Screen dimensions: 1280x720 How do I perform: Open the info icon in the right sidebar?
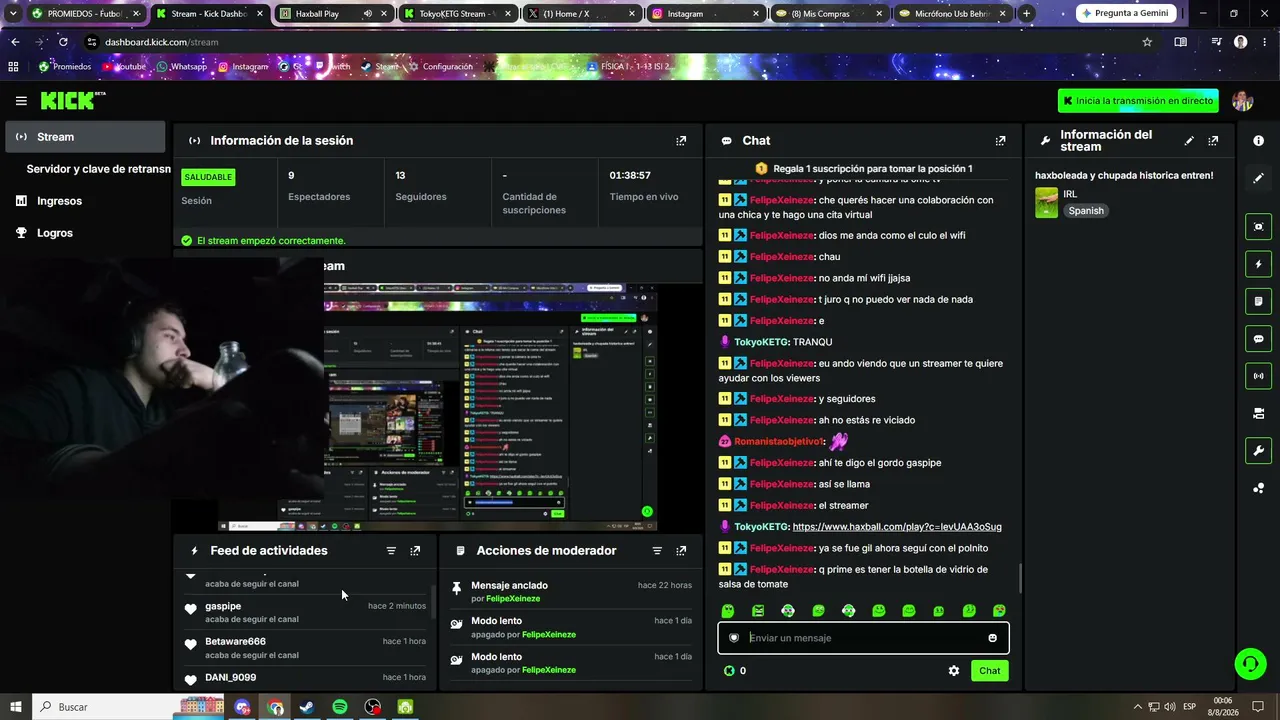point(1258,141)
